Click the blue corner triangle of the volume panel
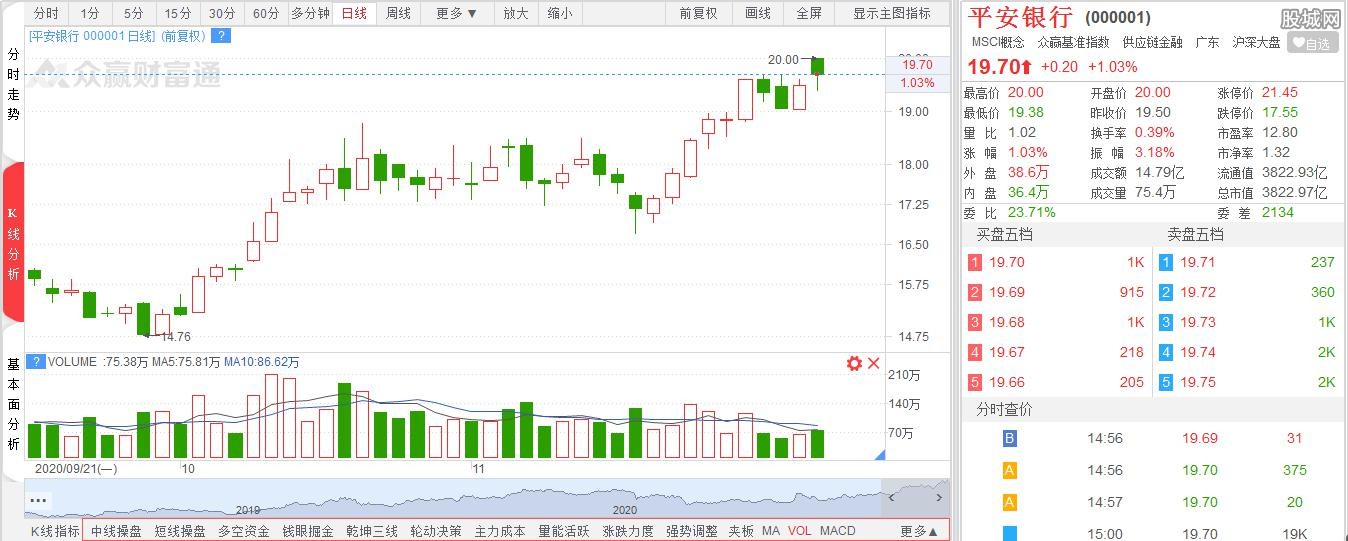This screenshot has width=1348, height=541. 880,455
